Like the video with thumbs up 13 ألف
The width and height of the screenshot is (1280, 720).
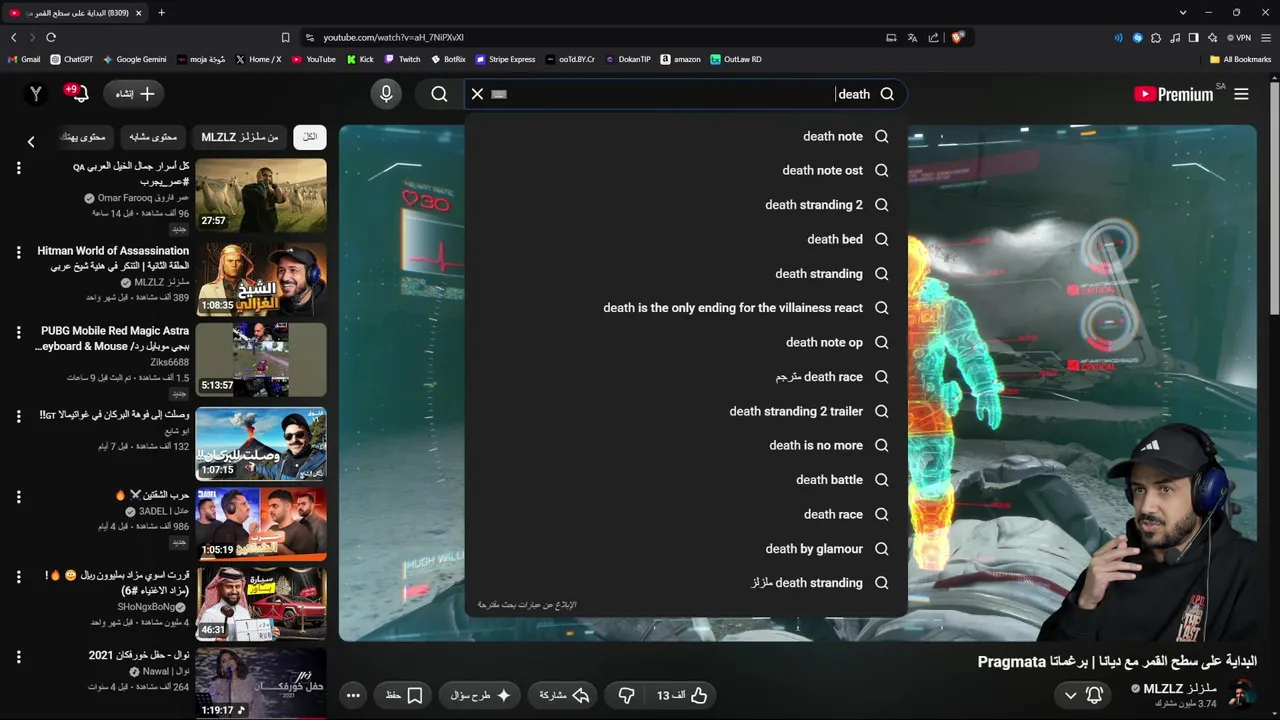point(682,695)
